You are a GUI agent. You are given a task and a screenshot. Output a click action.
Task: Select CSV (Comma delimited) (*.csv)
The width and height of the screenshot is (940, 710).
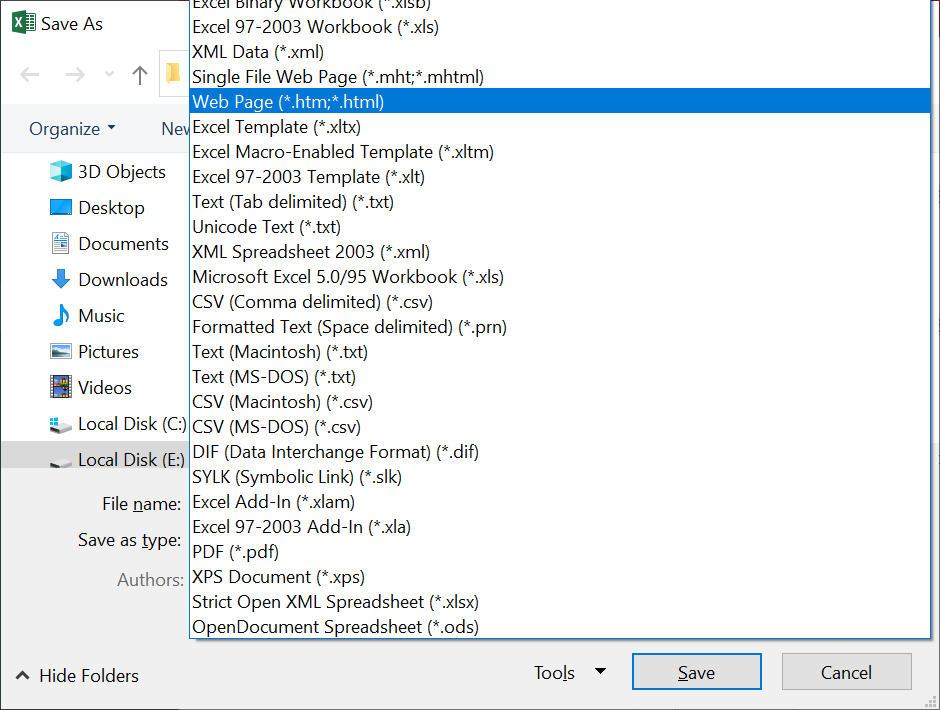pyautogui.click(x=560, y=302)
